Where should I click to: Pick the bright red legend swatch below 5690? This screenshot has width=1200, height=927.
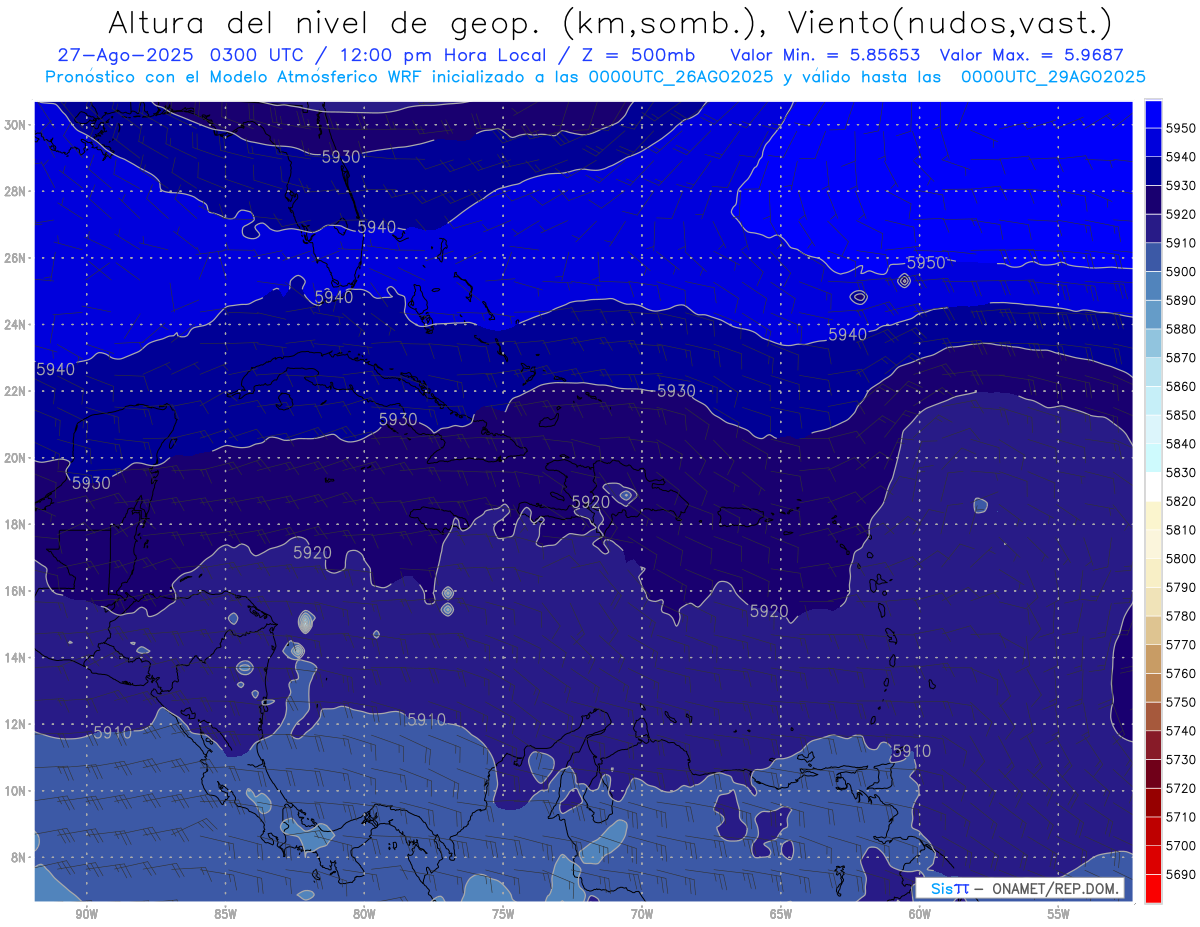1152,888
